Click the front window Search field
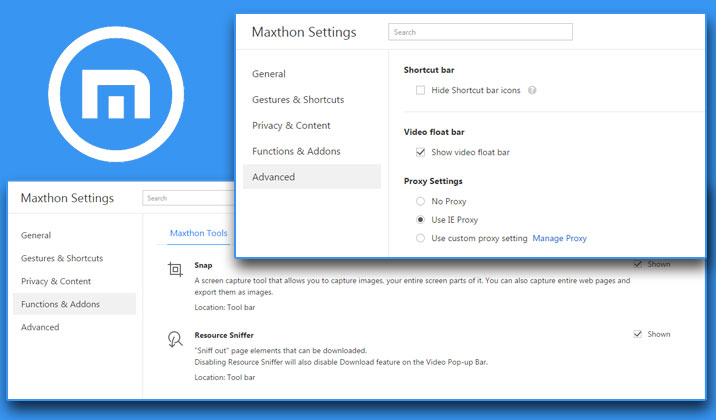 tap(480, 32)
